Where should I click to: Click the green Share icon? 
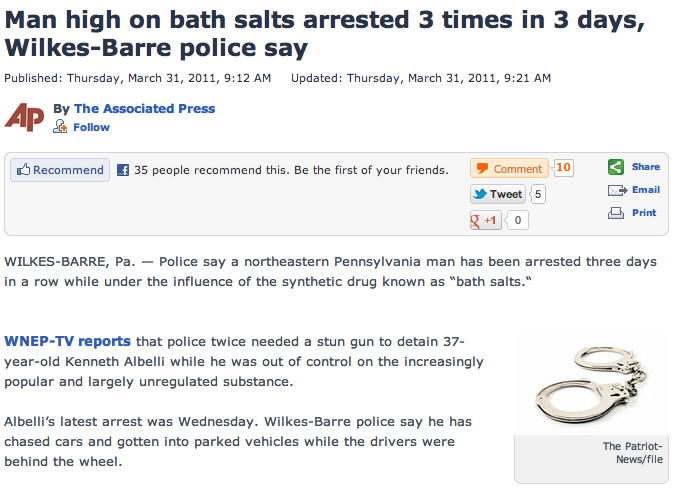(616, 167)
